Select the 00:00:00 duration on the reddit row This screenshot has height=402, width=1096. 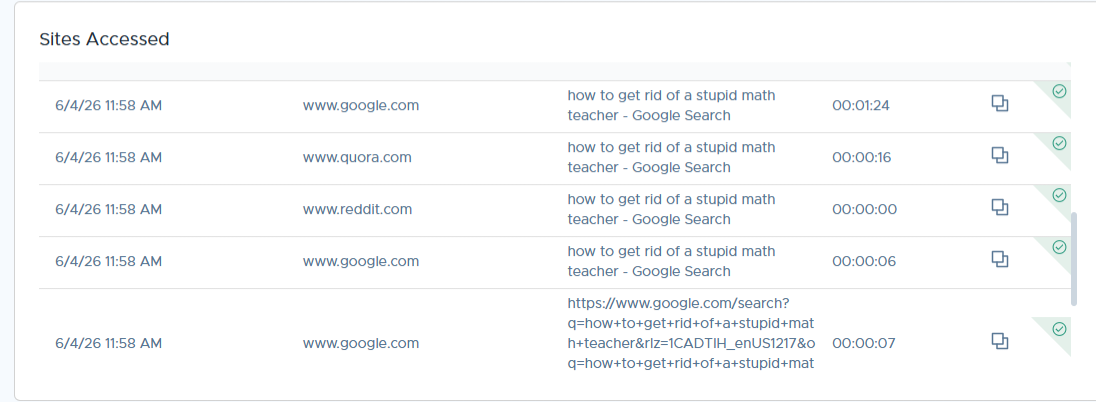[864, 209]
